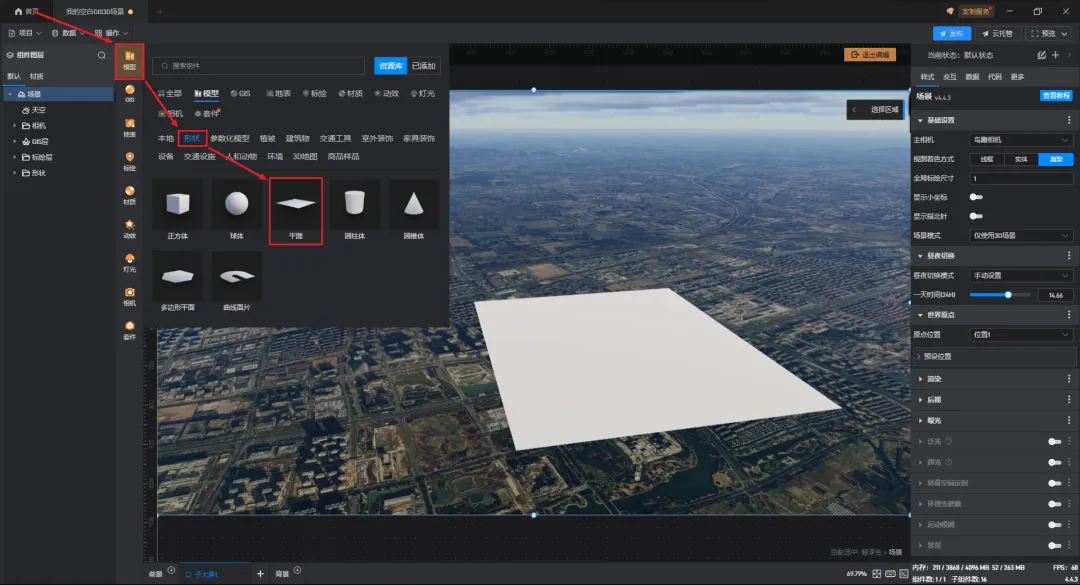Expand the 渲染 section

point(933,379)
